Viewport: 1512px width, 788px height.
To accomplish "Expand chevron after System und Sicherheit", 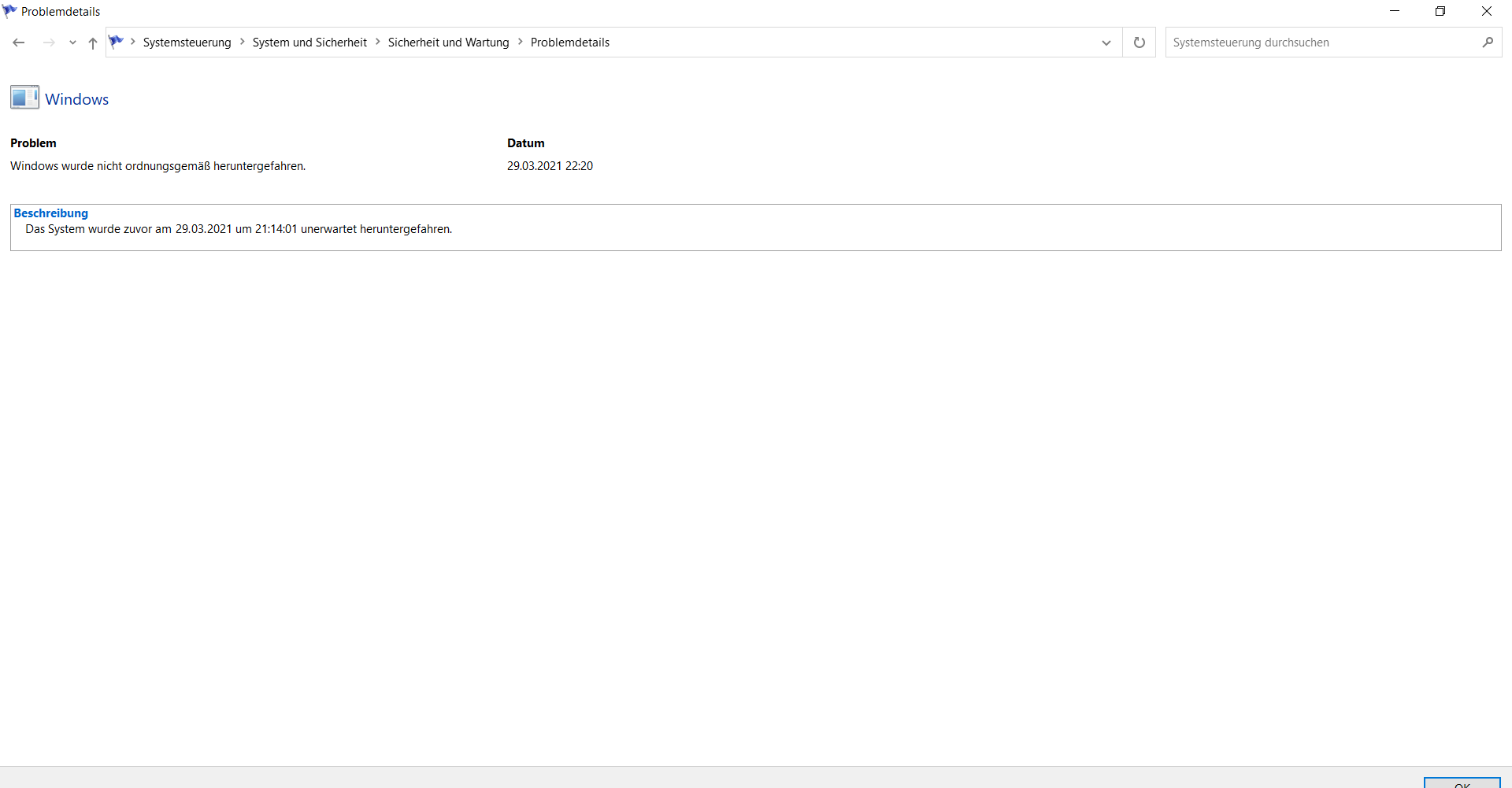I will pyautogui.click(x=378, y=42).
